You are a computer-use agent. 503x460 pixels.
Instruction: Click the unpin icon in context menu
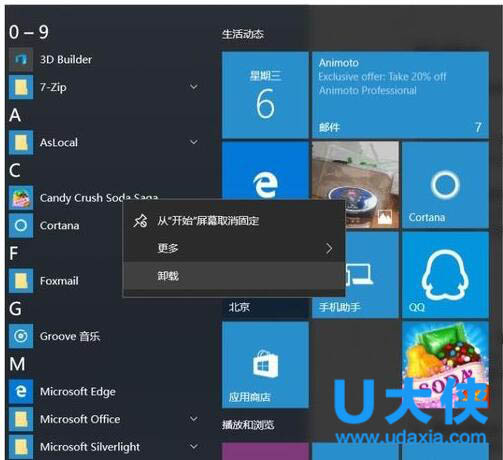140,221
